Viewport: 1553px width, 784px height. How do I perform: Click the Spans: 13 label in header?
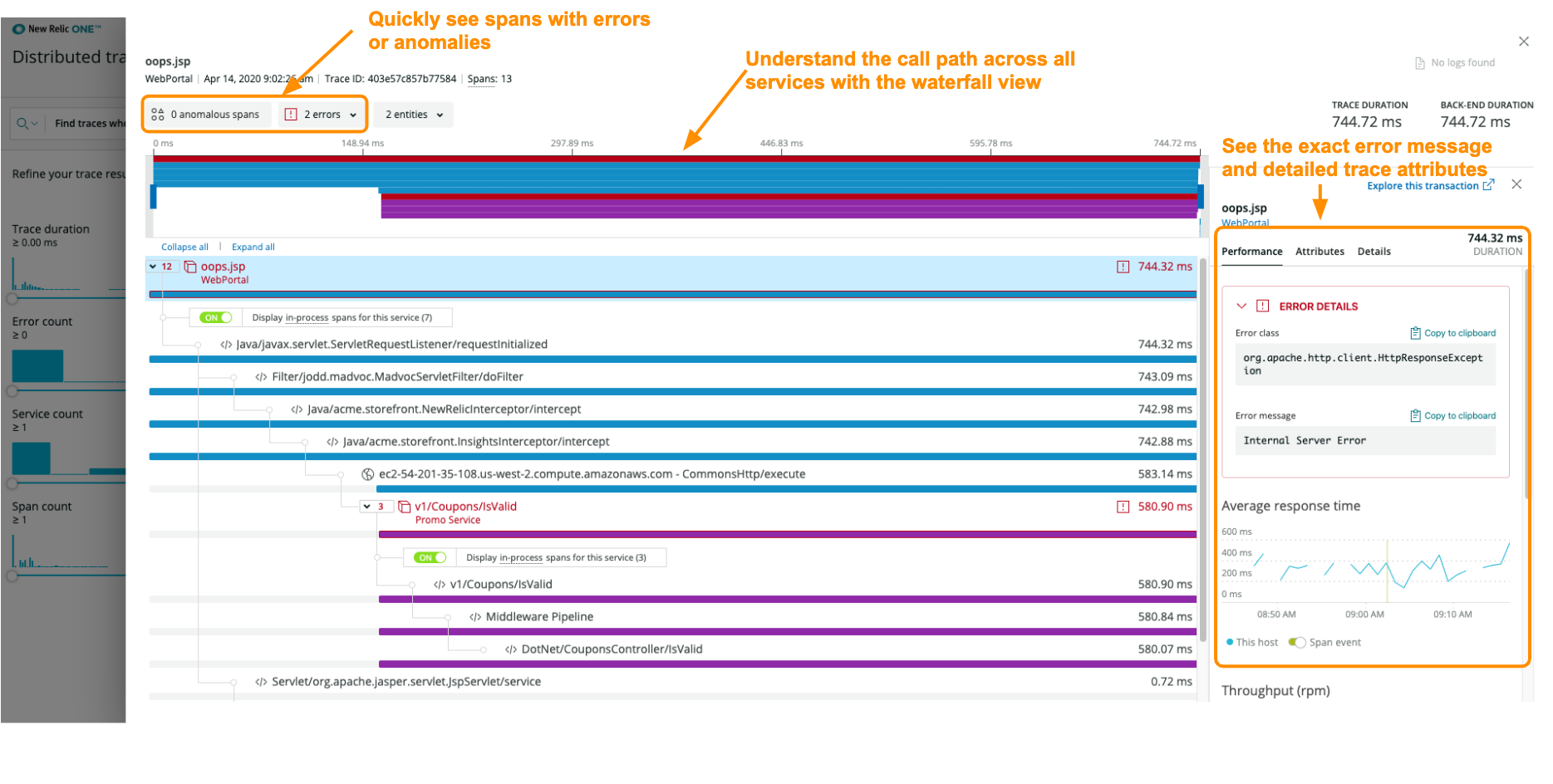tap(489, 80)
